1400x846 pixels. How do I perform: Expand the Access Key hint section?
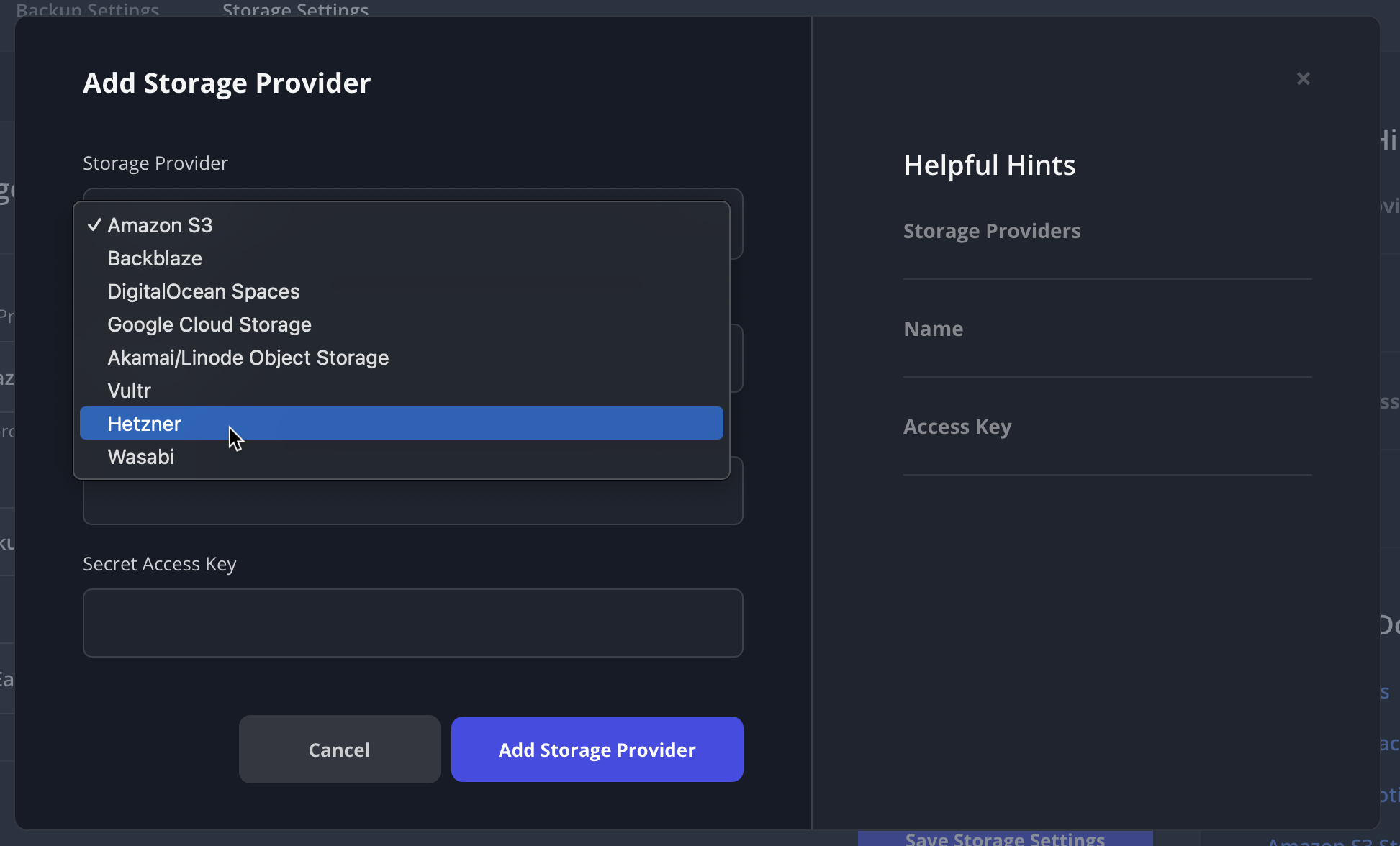(957, 427)
